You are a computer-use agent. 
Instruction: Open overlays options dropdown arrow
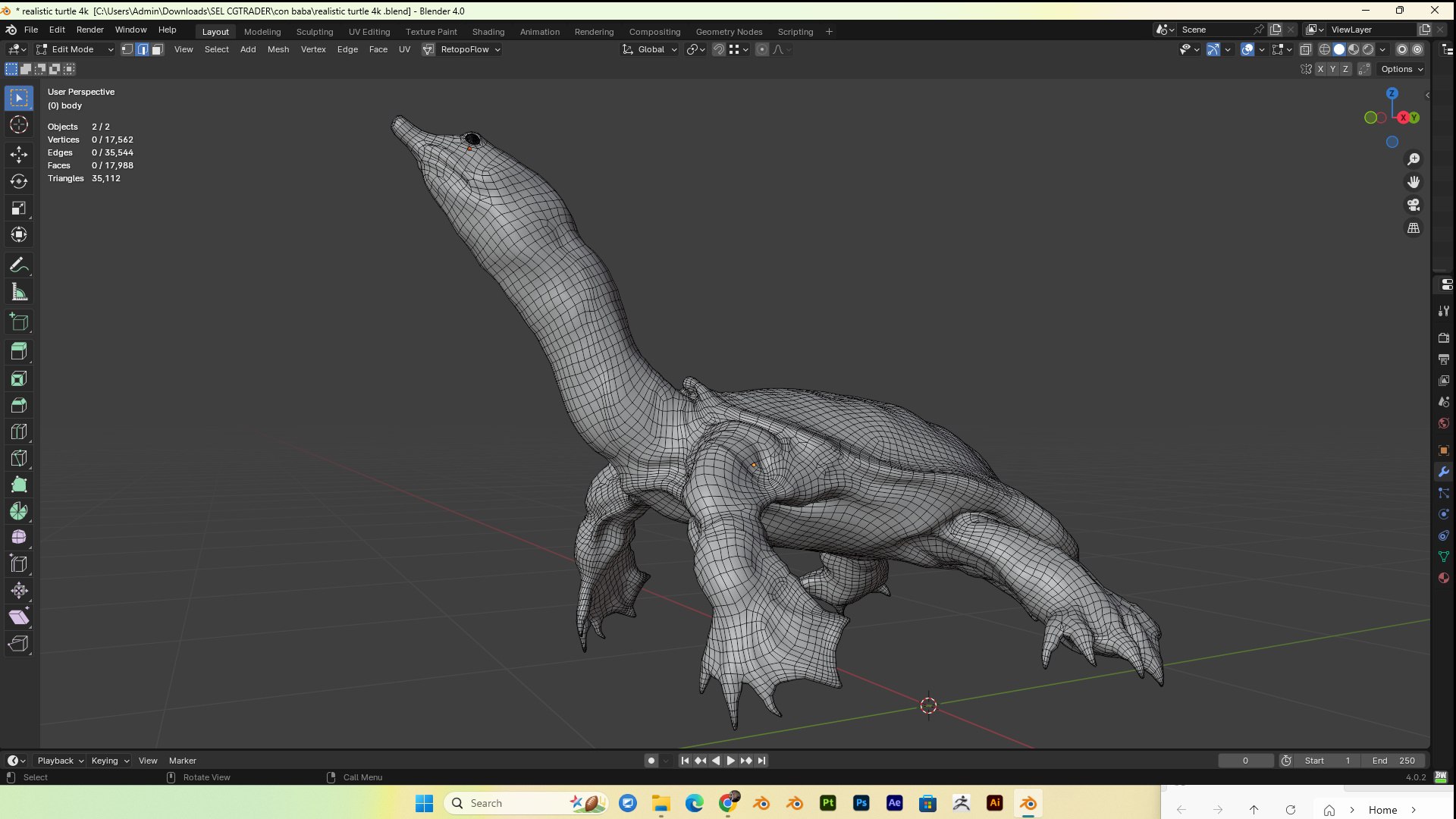coord(1262,49)
